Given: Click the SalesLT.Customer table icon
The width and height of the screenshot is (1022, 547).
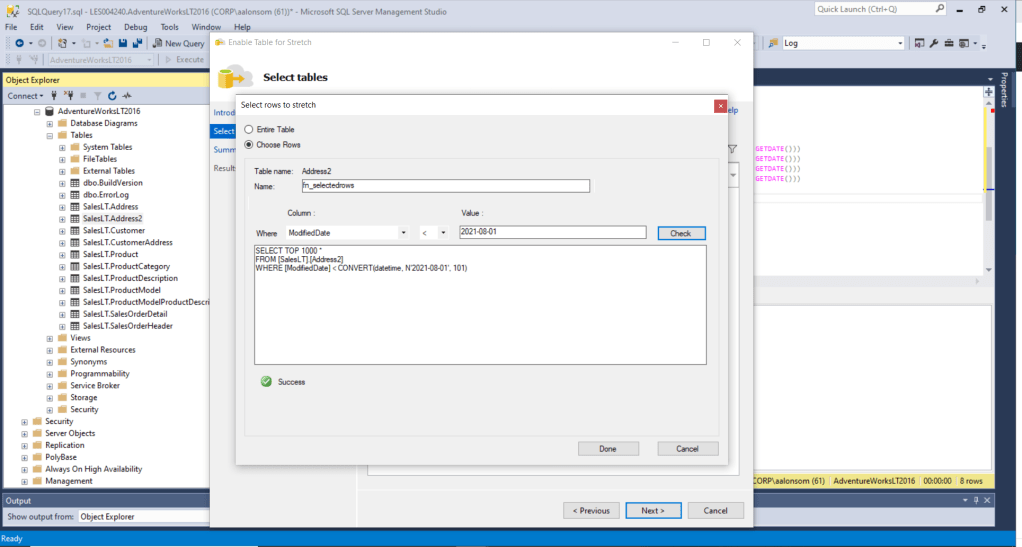Looking at the screenshot, I should point(75,230).
